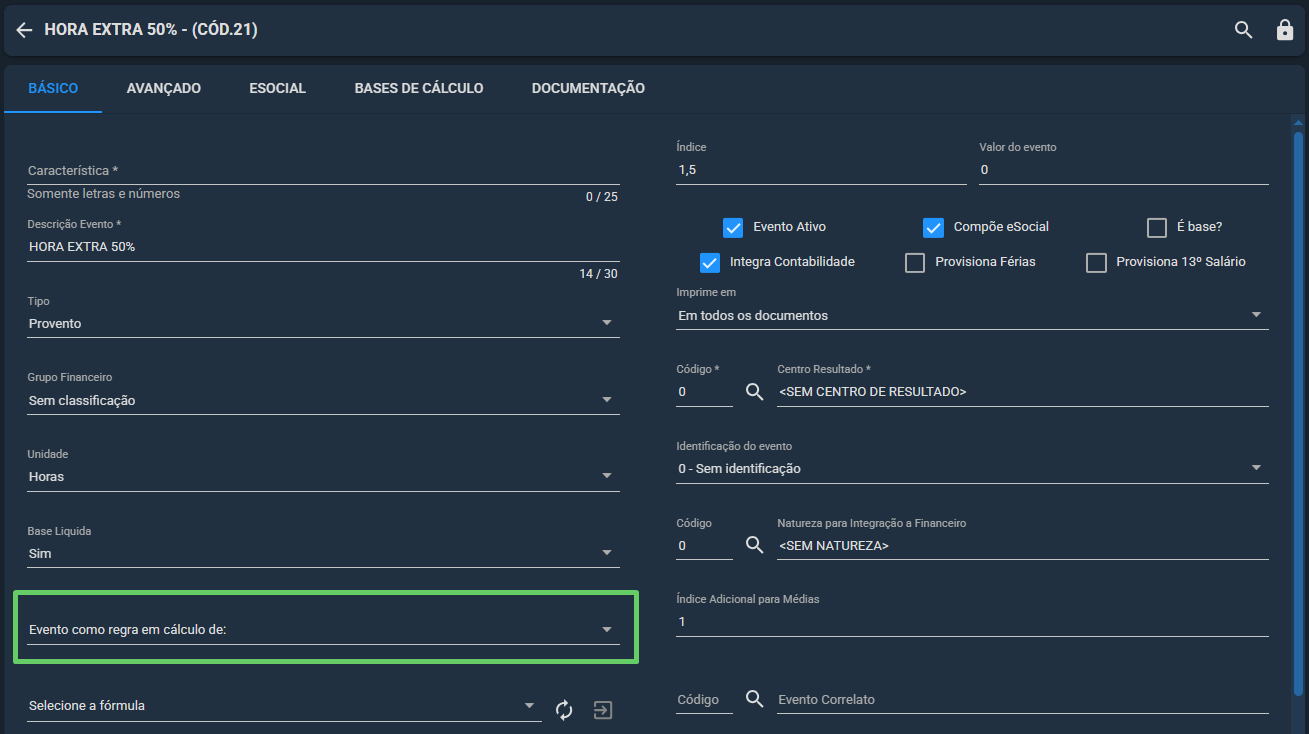Click the refresh formula icon
The width and height of the screenshot is (1309, 734).
click(564, 710)
